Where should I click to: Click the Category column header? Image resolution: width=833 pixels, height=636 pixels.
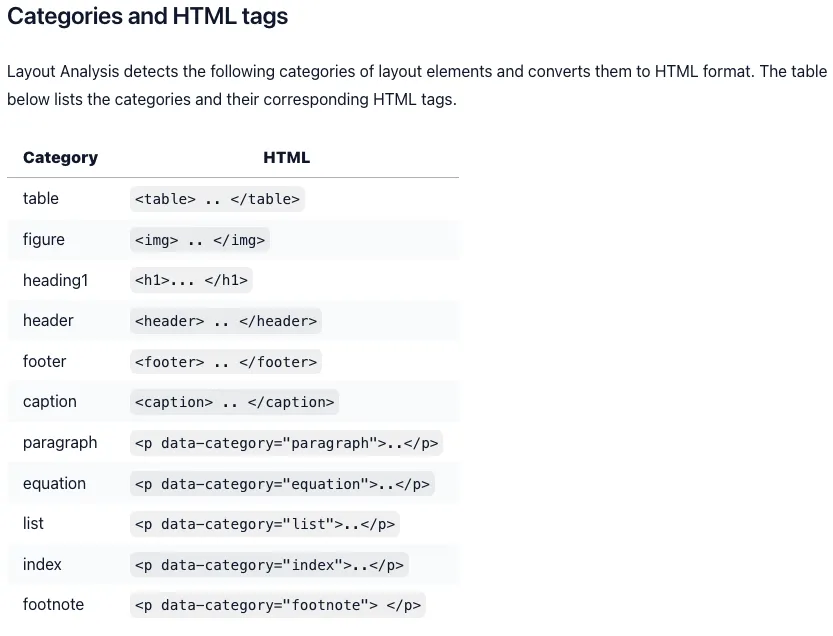coord(61,158)
